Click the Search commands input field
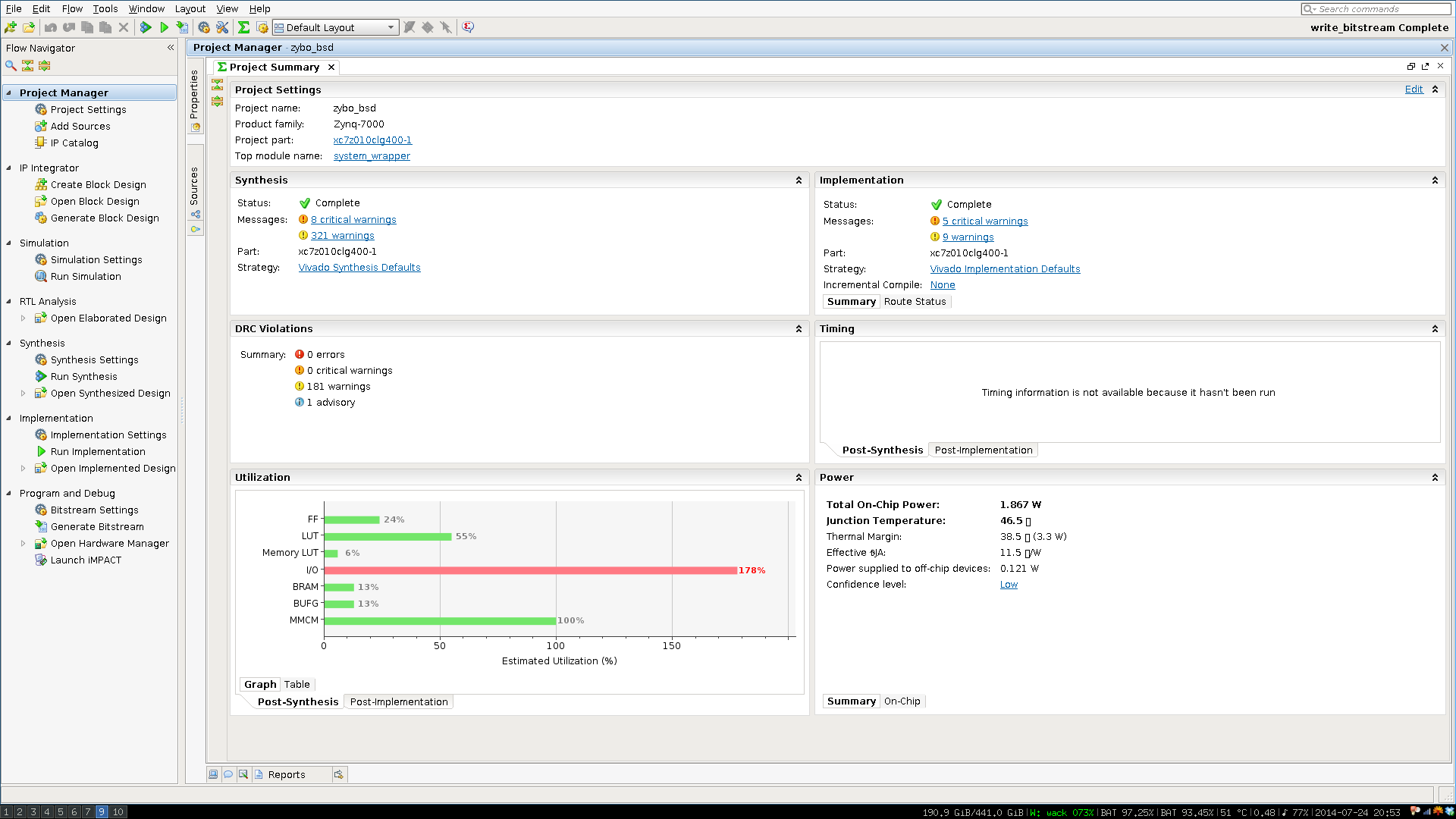 (1376, 9)
